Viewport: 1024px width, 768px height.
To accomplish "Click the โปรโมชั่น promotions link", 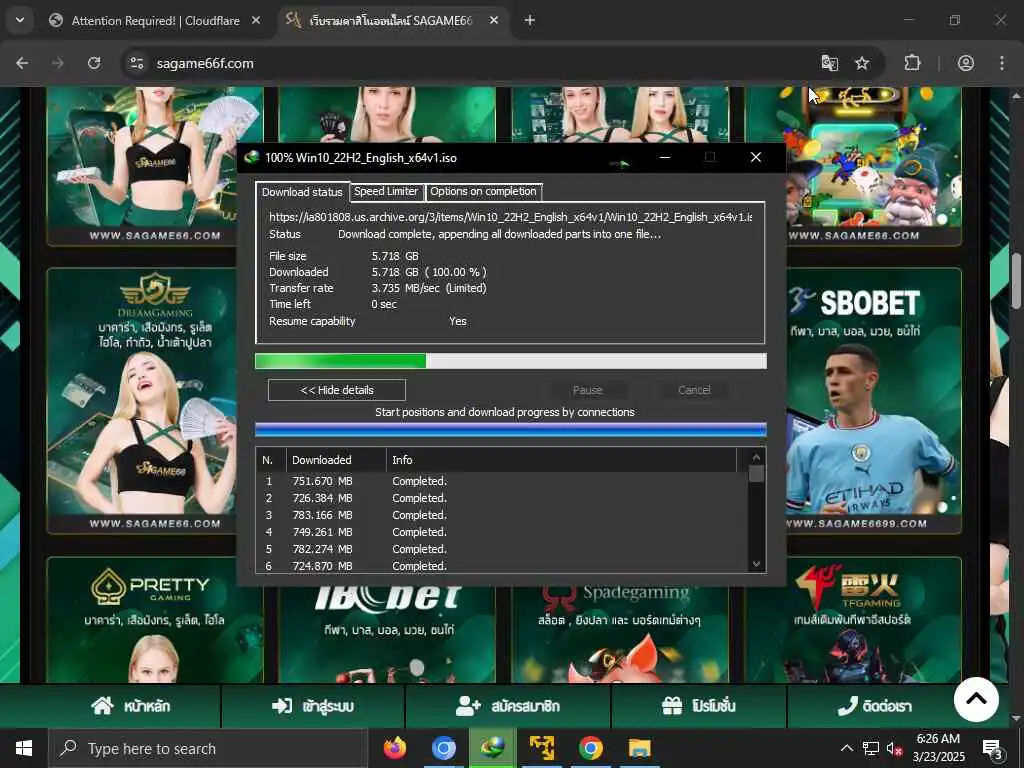I will pyautogui.click(x=698, y=706).
